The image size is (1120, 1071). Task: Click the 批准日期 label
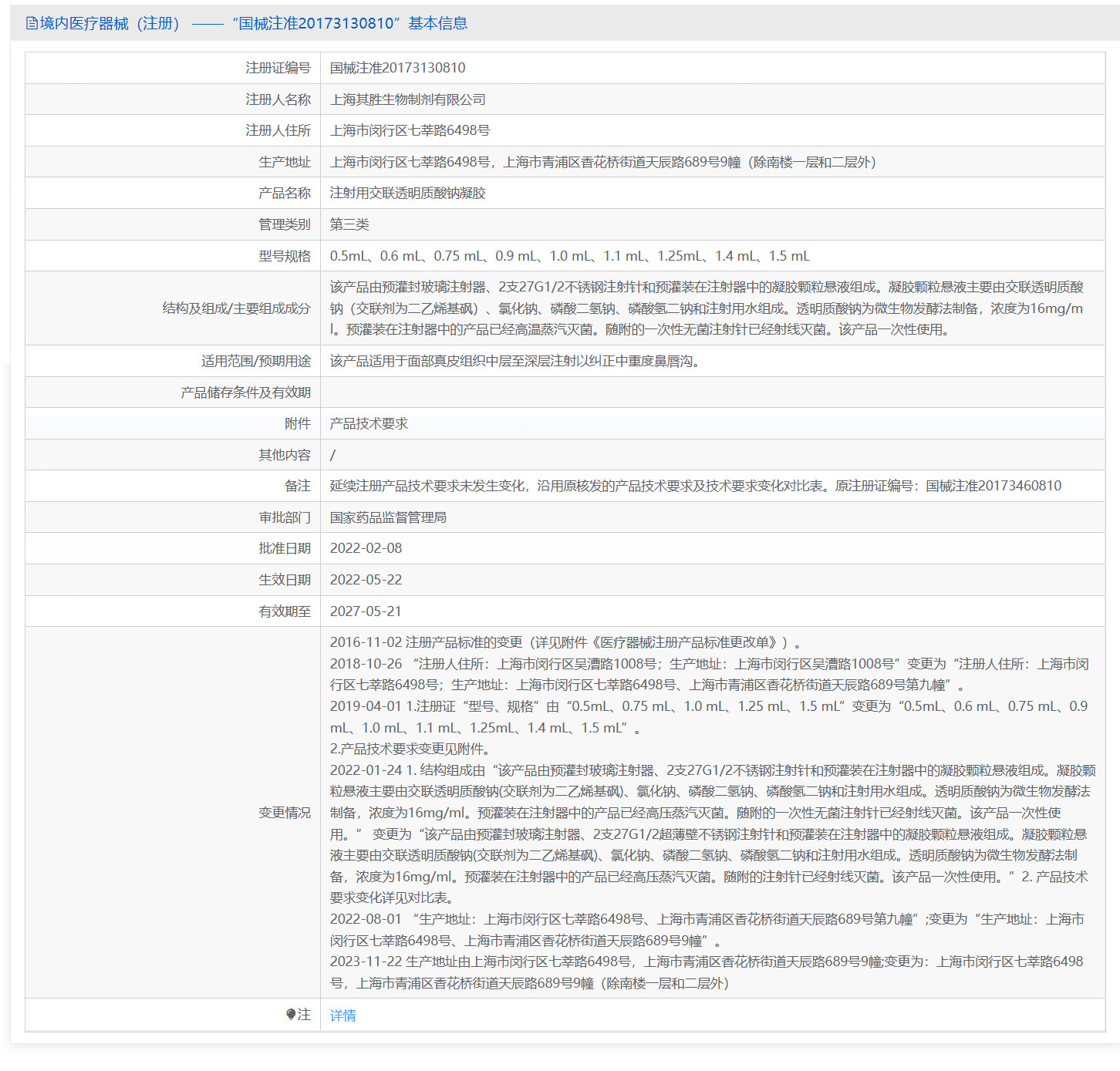[285, 548]
